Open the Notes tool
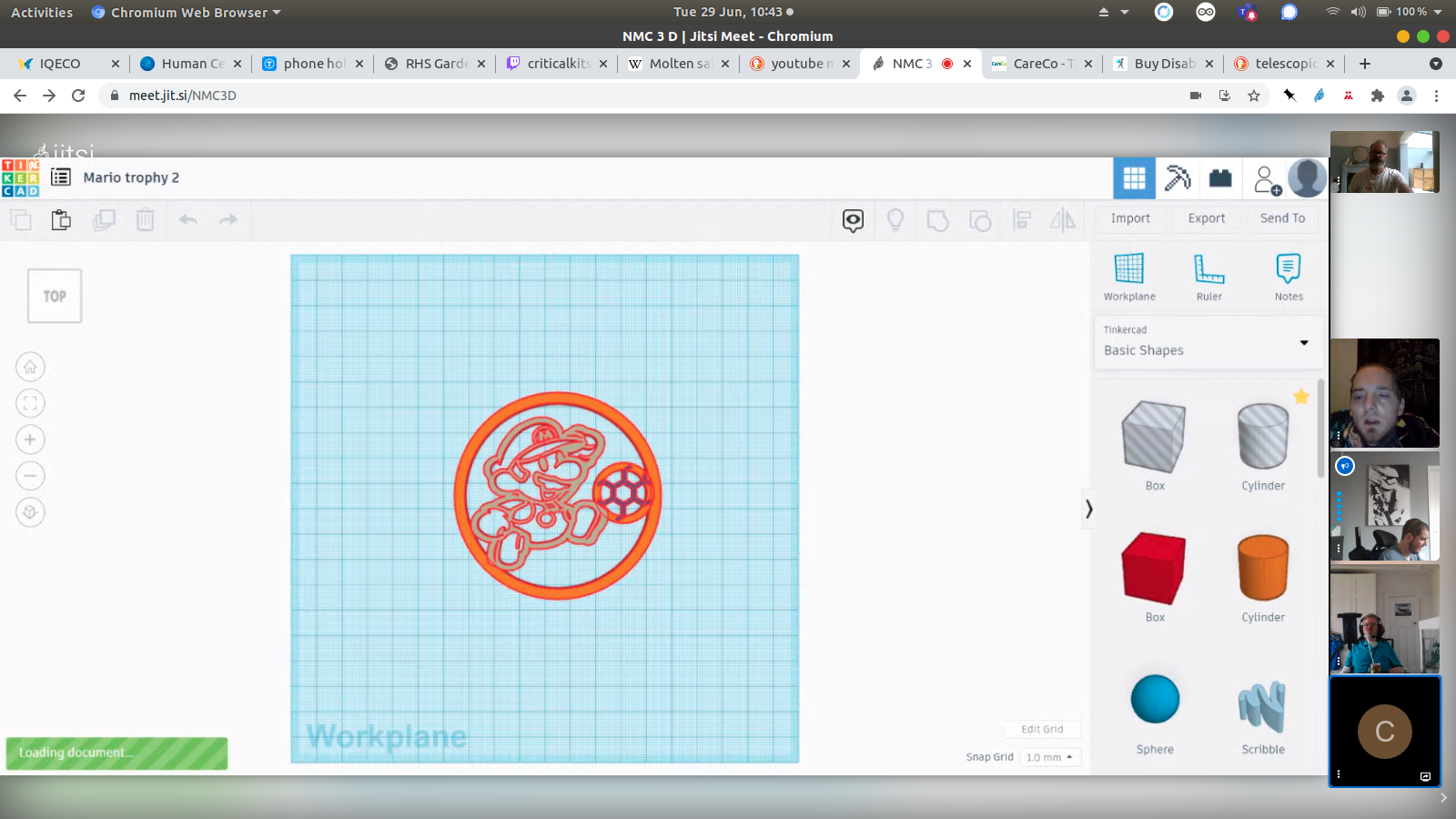 1289,278
